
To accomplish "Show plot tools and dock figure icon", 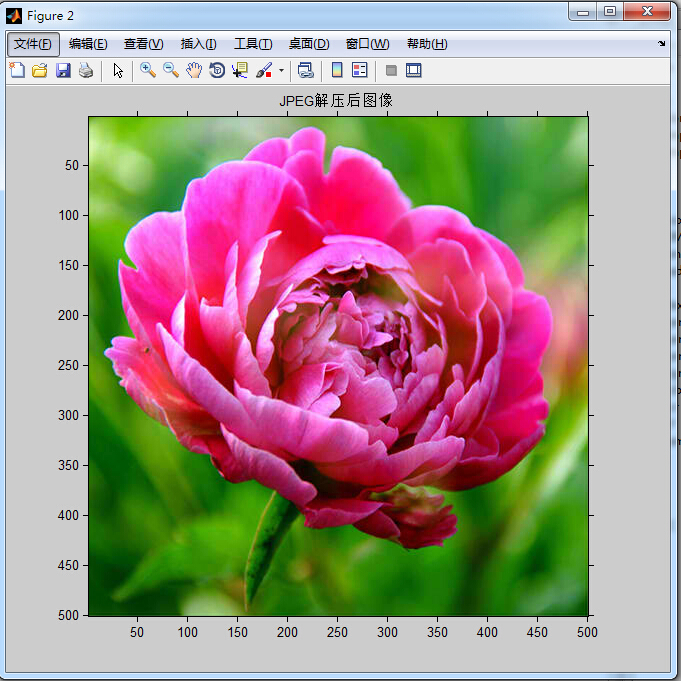I will (414, 70).
